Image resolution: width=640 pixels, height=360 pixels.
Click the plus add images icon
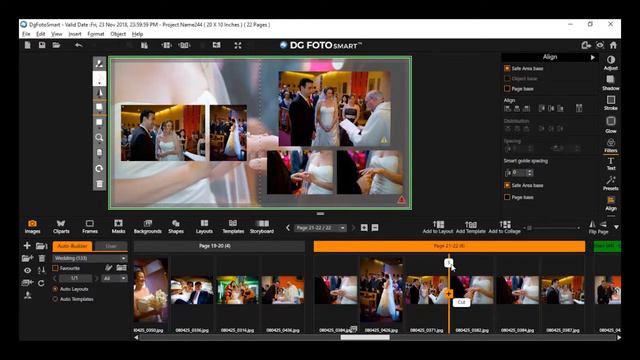point(27,245)
